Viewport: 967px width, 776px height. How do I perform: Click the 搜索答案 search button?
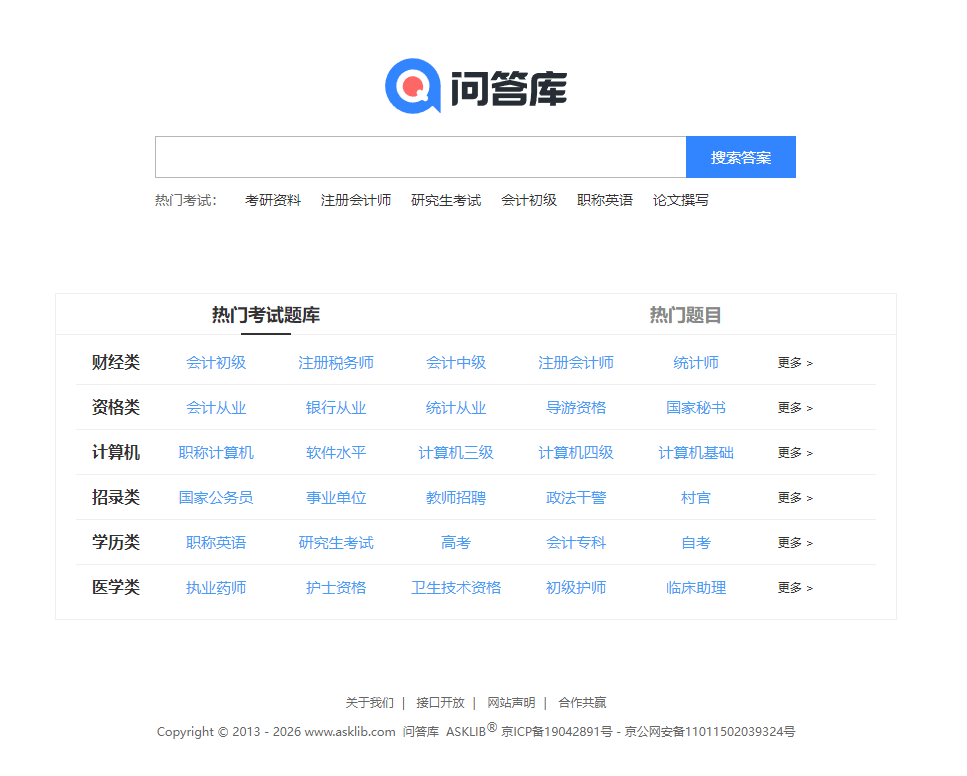tap(741, 157)
